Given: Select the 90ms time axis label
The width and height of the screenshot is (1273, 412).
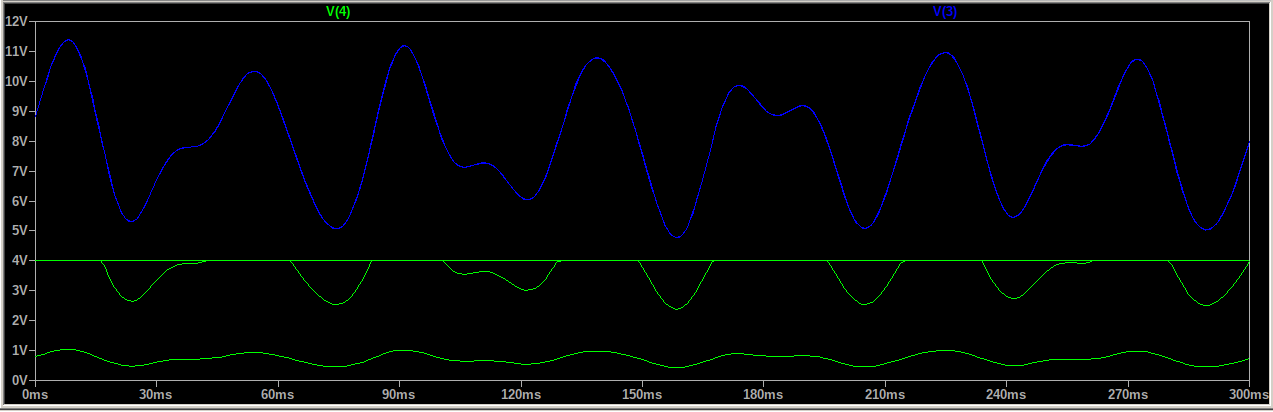Looking at the screenshot, I should 399,396.
